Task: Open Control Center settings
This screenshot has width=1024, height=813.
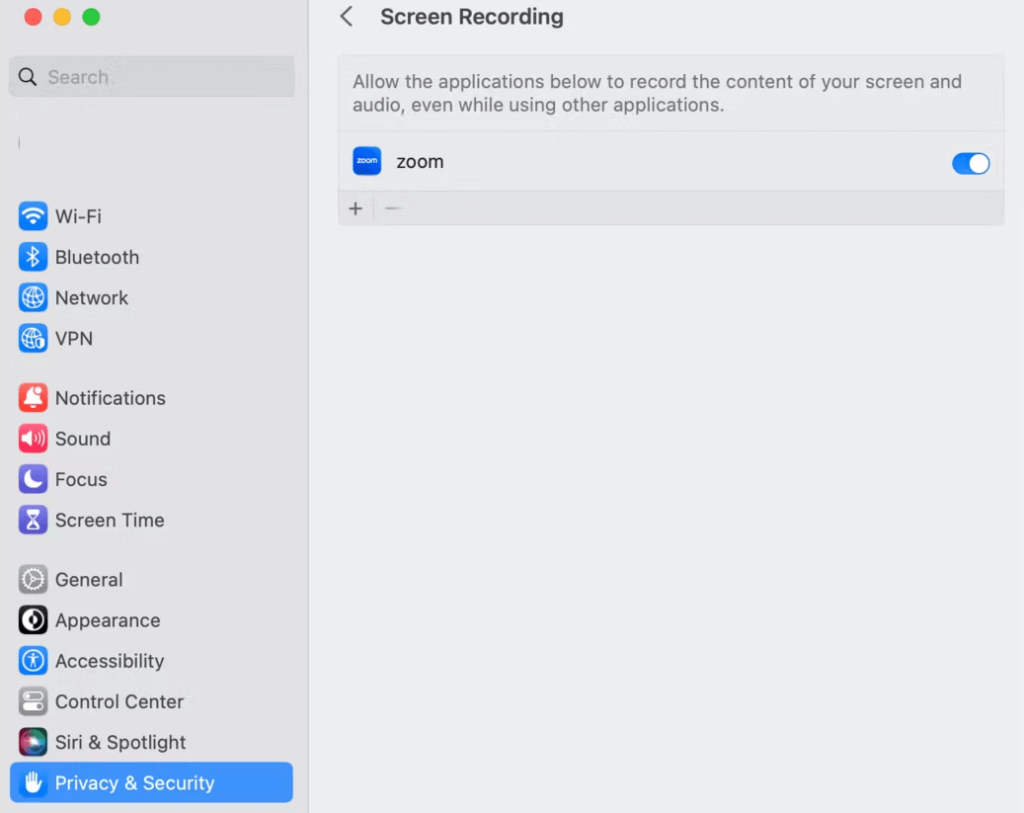Action: click(x=119, y=702)
